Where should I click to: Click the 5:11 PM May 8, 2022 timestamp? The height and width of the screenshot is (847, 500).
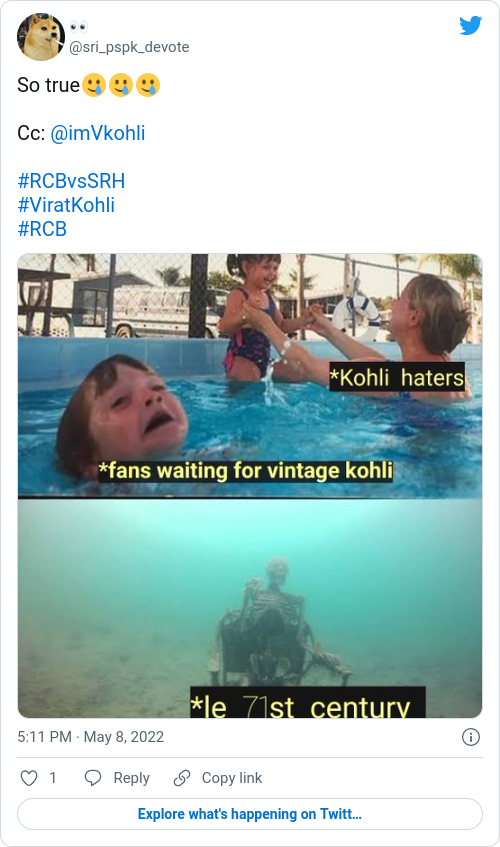91,737
